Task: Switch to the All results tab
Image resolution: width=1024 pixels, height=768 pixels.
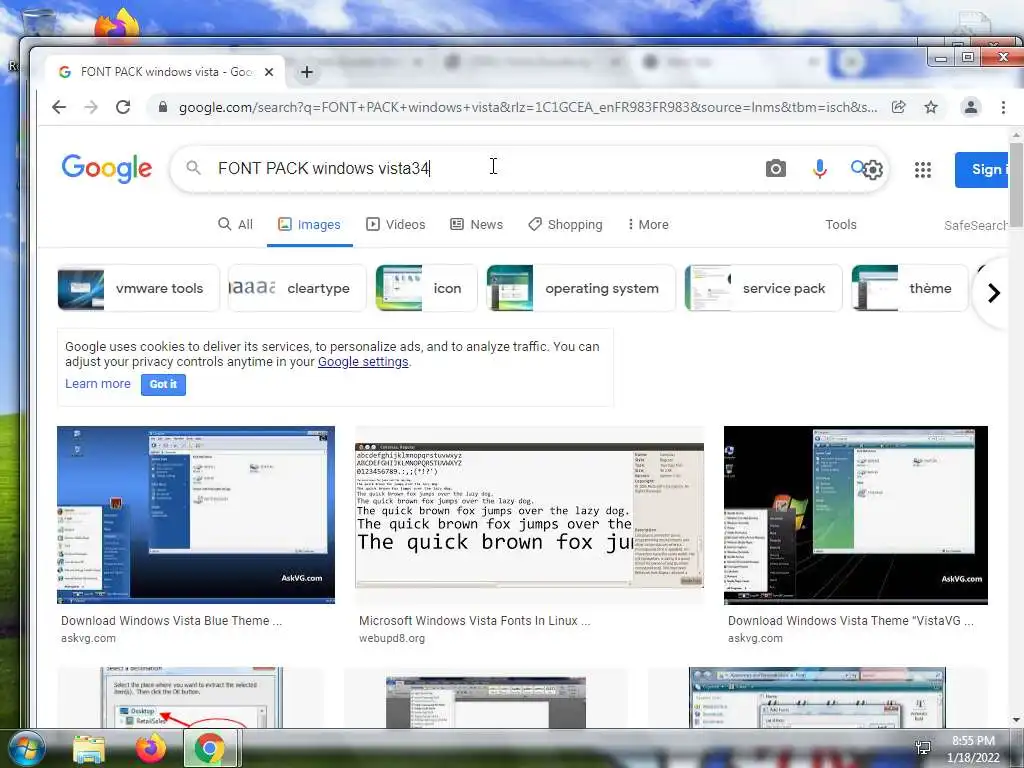Action: coord(235,225)
